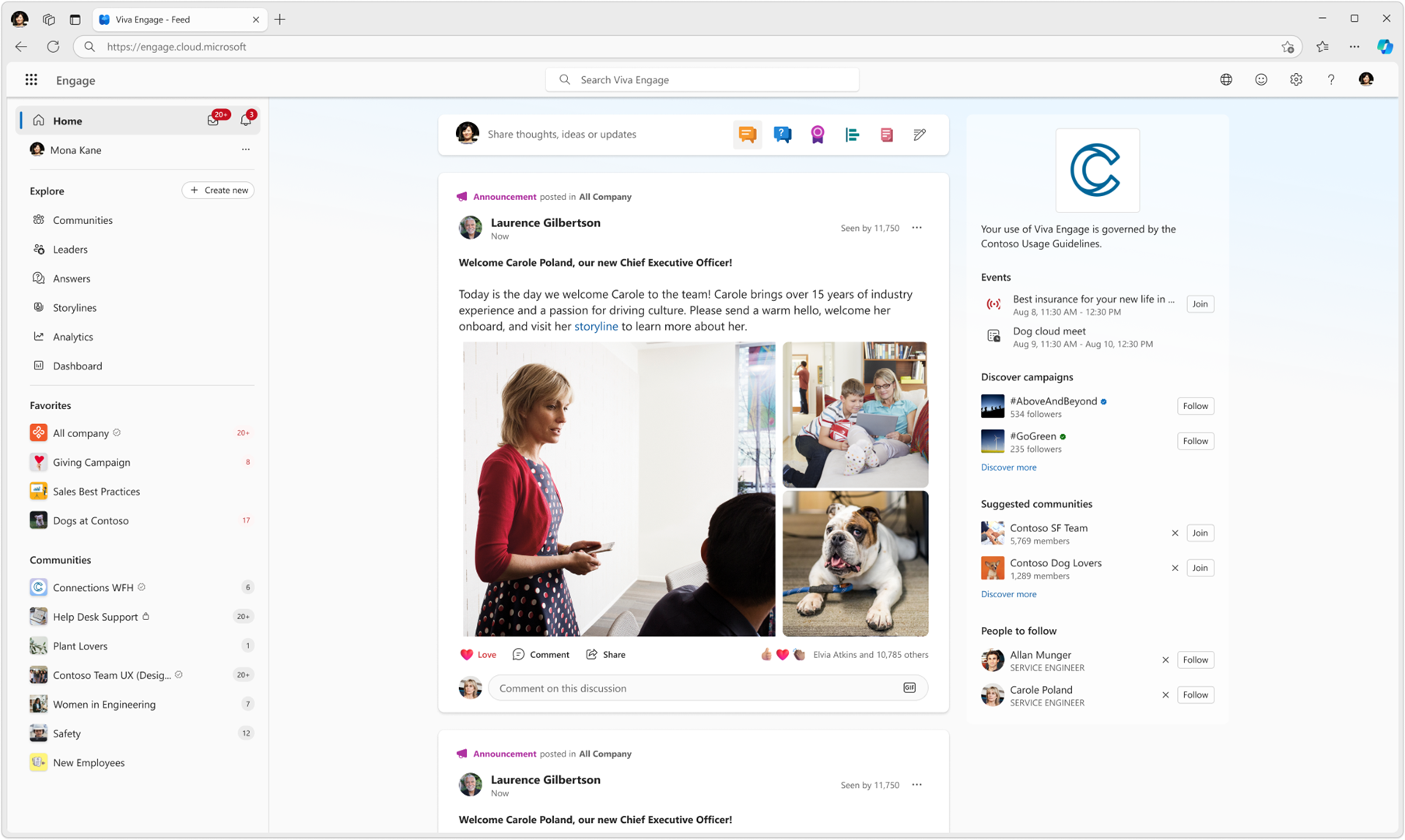The height and width of the screenshot is (840, 1405).
Task: Dismiss the Contoso Dog Lovers suggestion
Action: click(x=1175, y=568)
